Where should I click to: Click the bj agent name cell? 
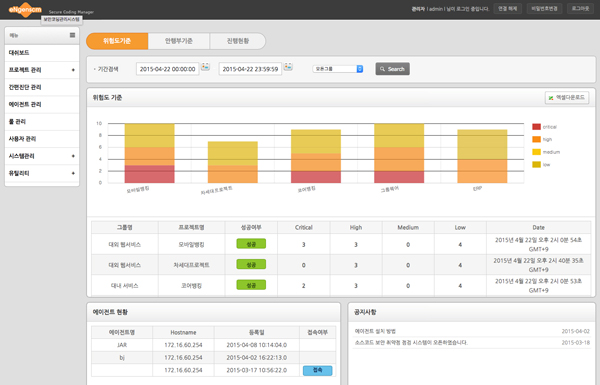(122, 357)
